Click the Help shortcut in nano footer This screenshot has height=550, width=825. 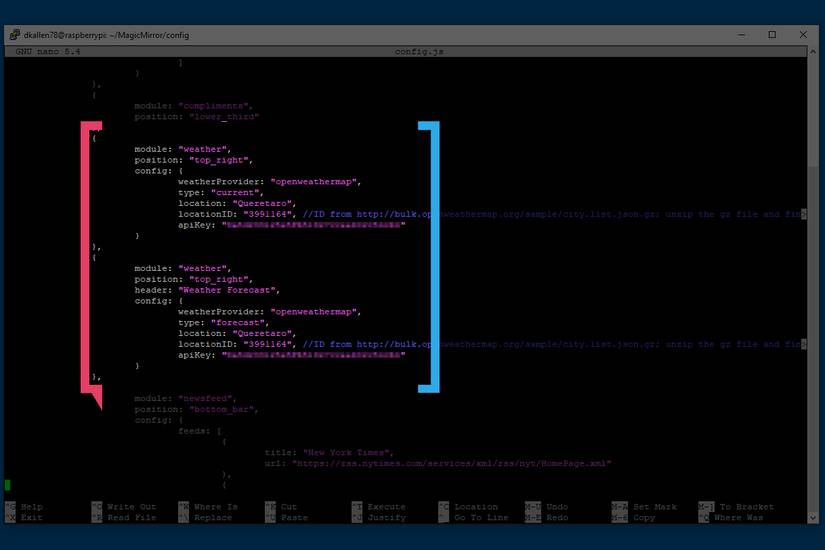click(30, 507)
